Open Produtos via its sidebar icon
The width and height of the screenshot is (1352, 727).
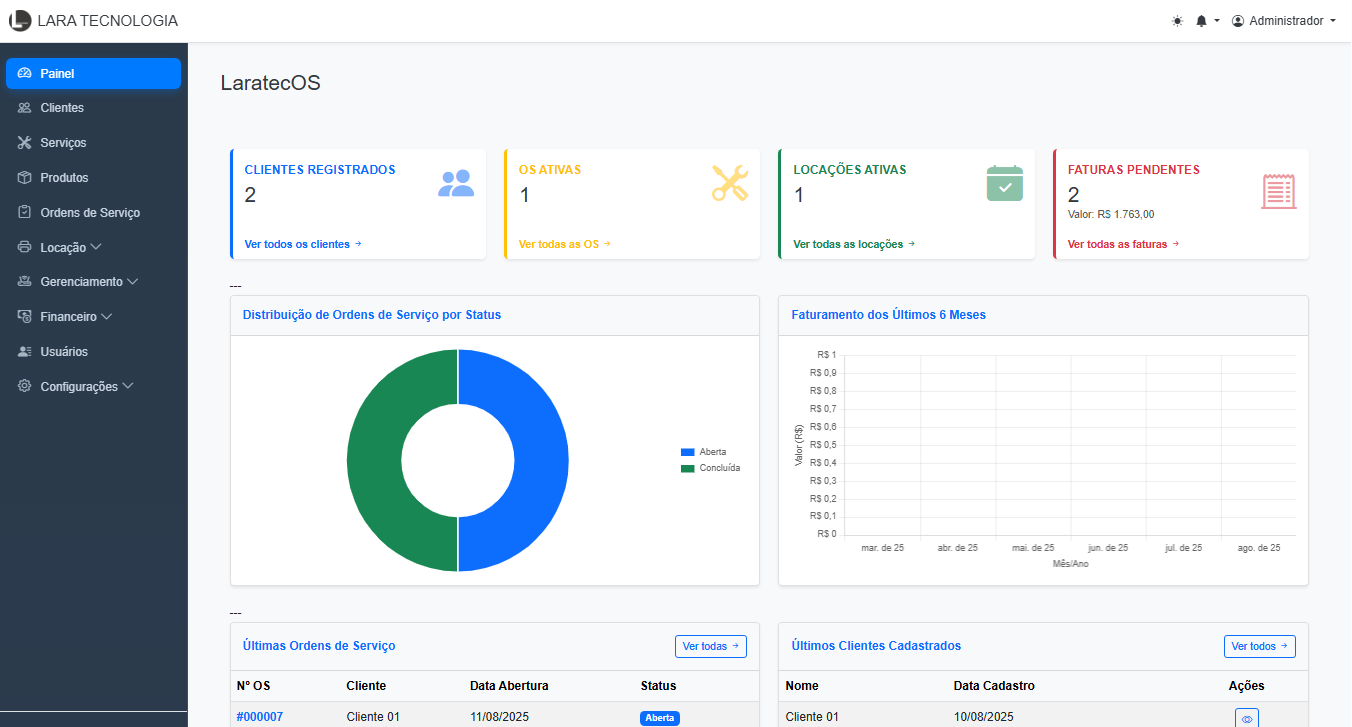click(x=24, y=177)
